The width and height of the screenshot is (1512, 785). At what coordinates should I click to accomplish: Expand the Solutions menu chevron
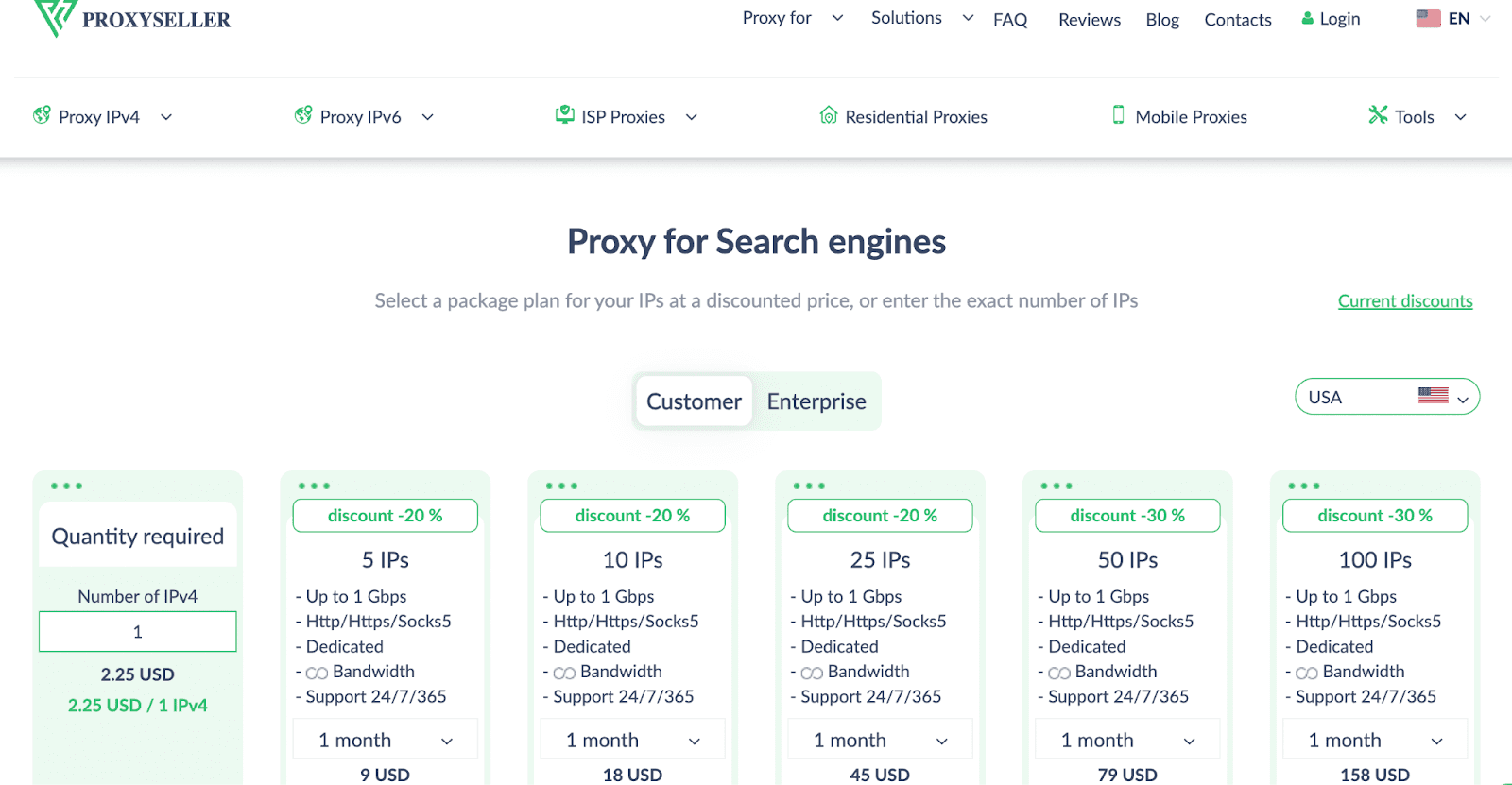(x=968, y=18)
